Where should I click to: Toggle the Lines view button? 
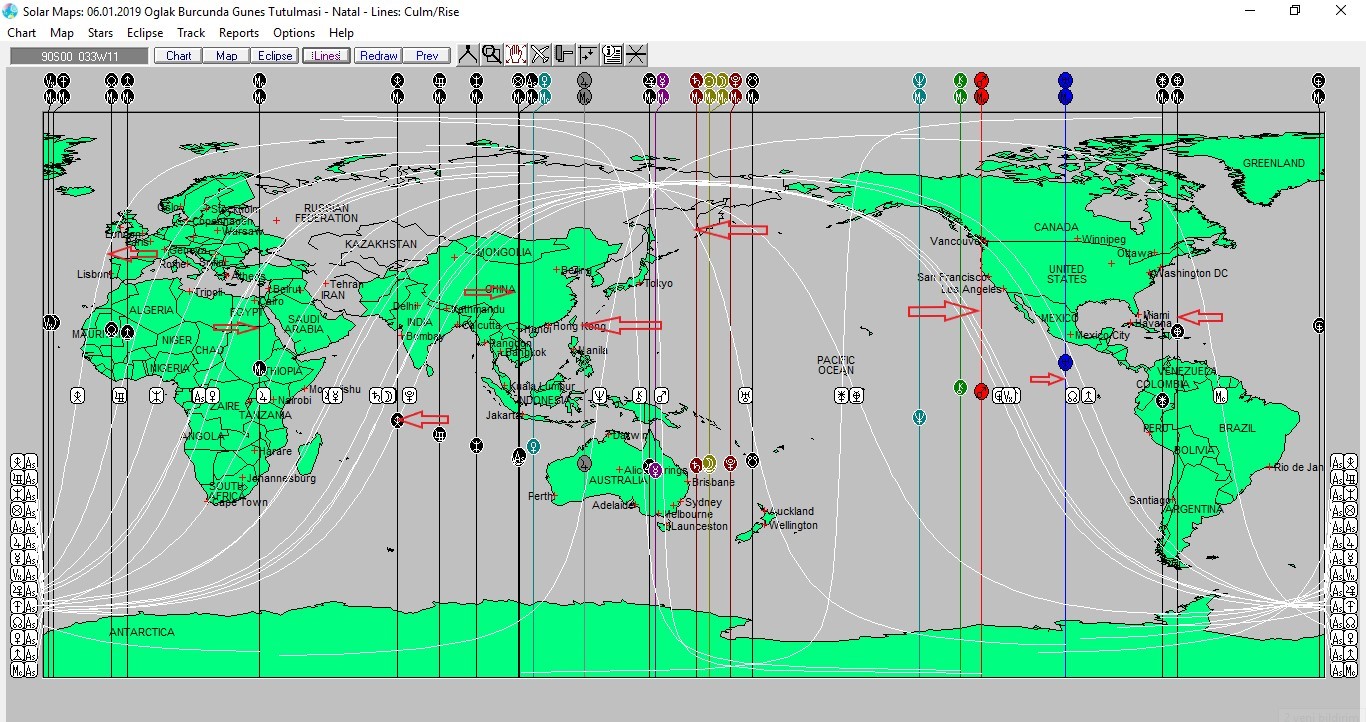[326, 56]
